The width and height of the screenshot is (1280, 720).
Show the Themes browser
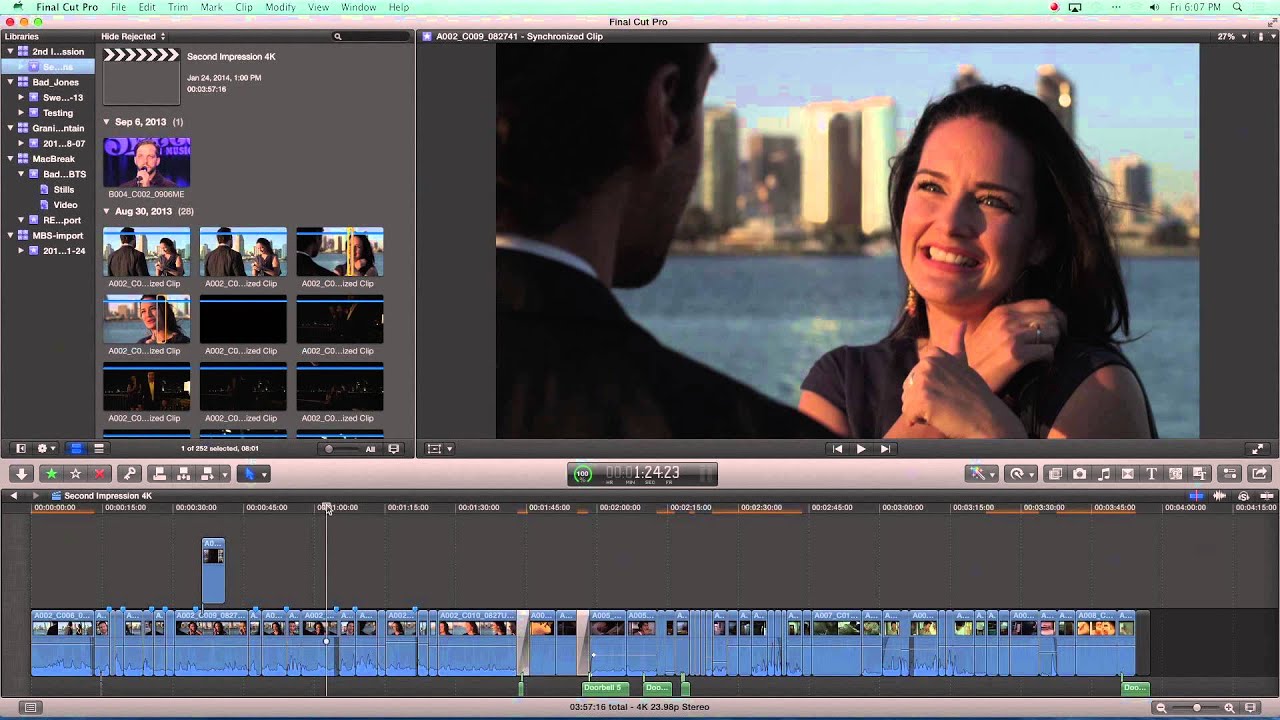pos(1200,474)
